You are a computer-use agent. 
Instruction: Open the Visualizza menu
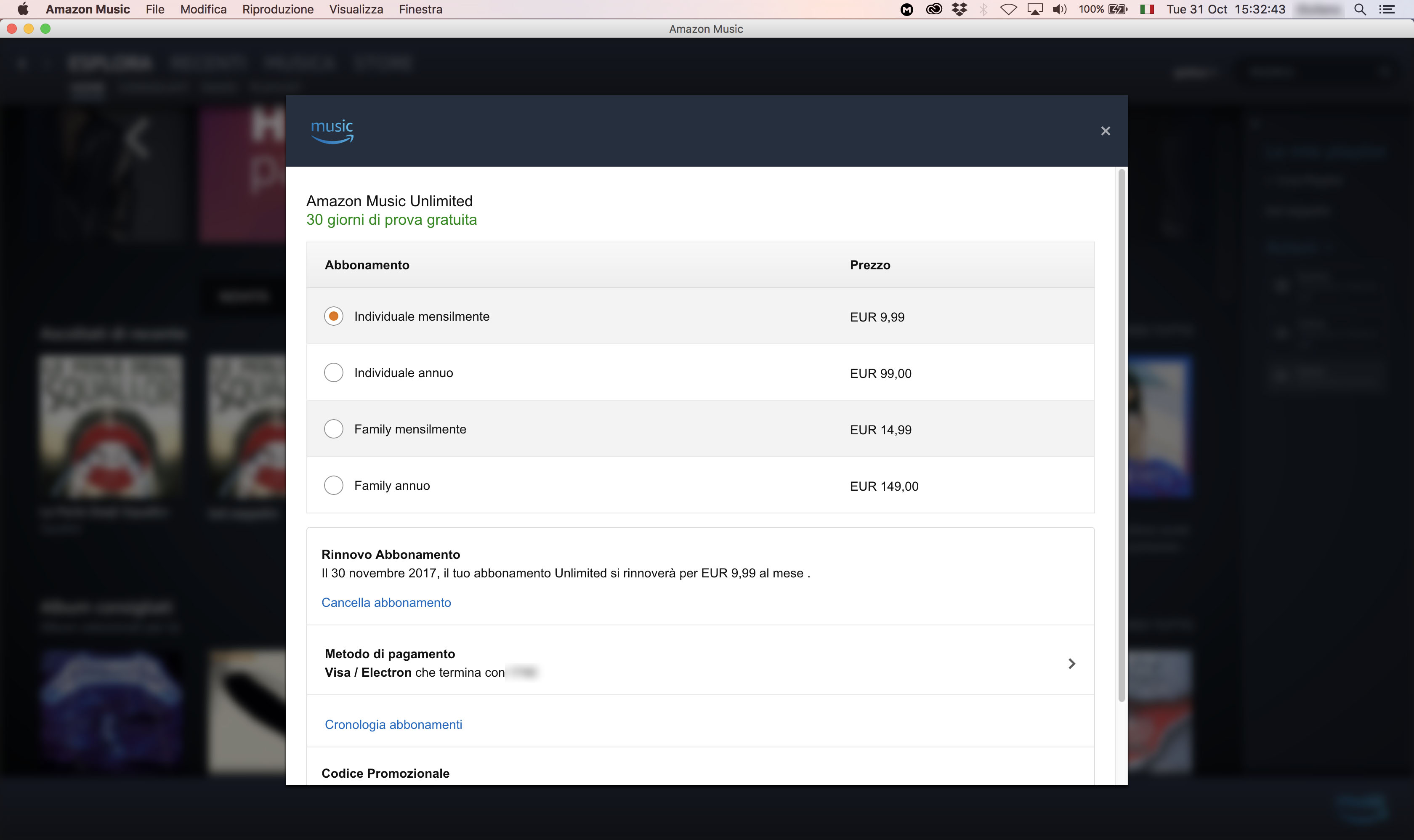click(356, 9)
